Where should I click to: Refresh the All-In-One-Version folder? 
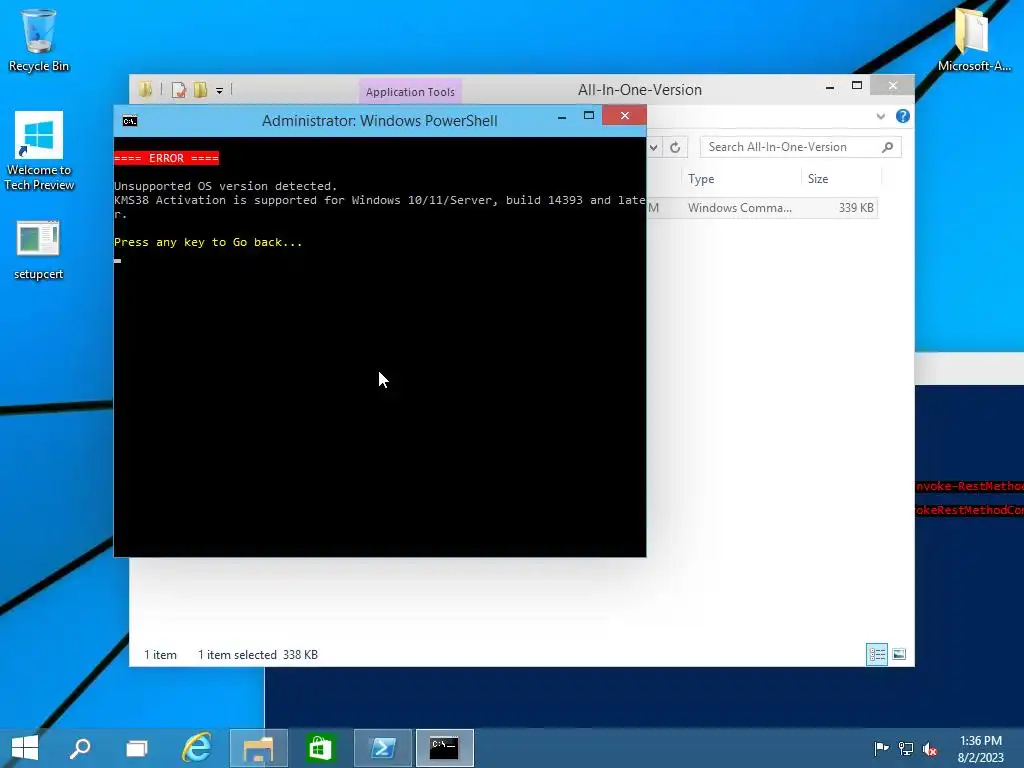675,147
